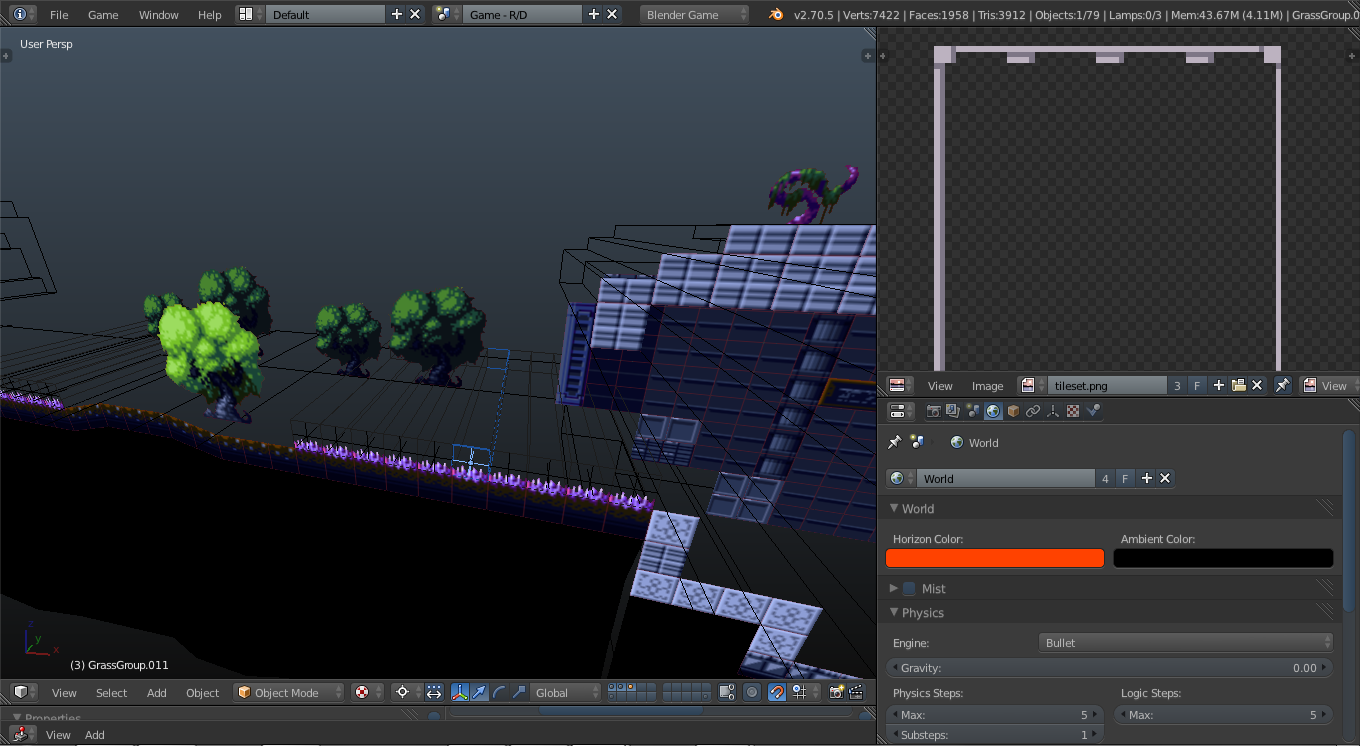Click the Gravity value field

(1110, 668)
